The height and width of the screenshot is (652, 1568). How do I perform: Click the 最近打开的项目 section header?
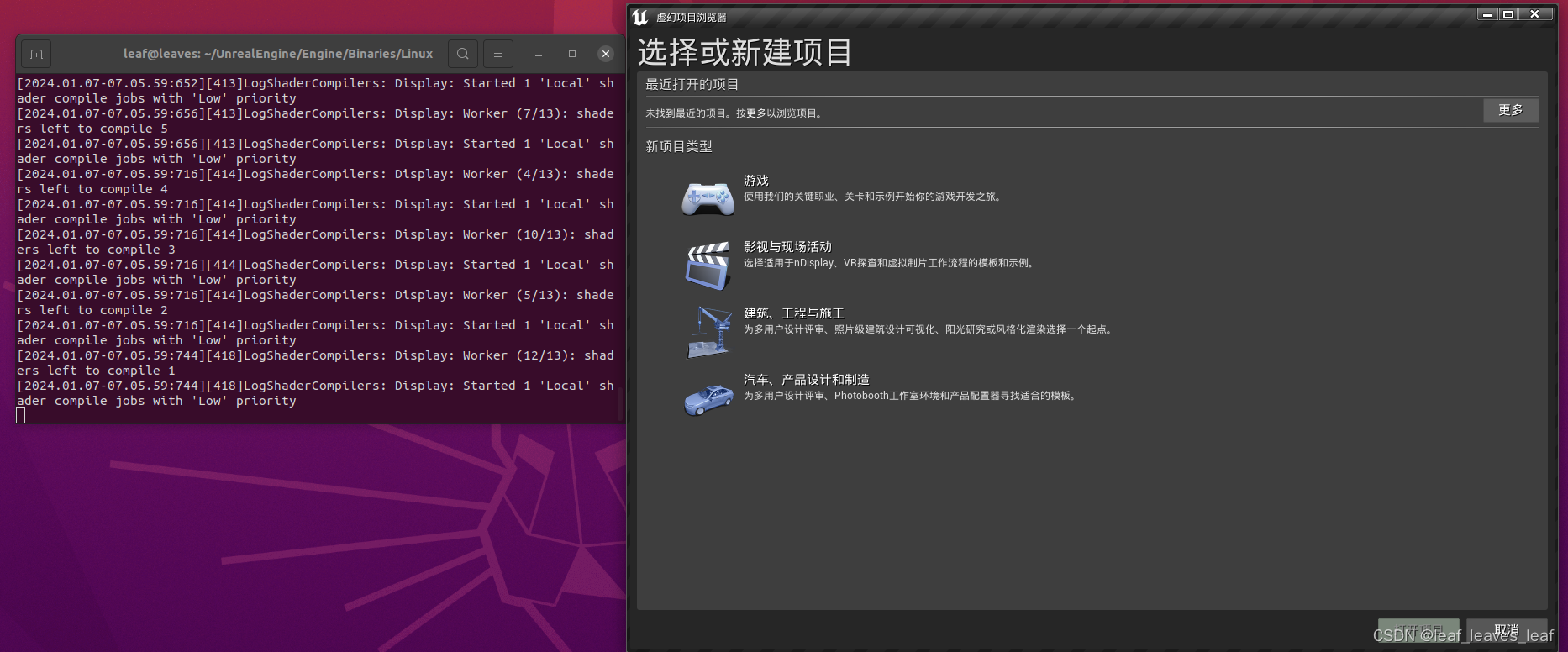point(692,84)
